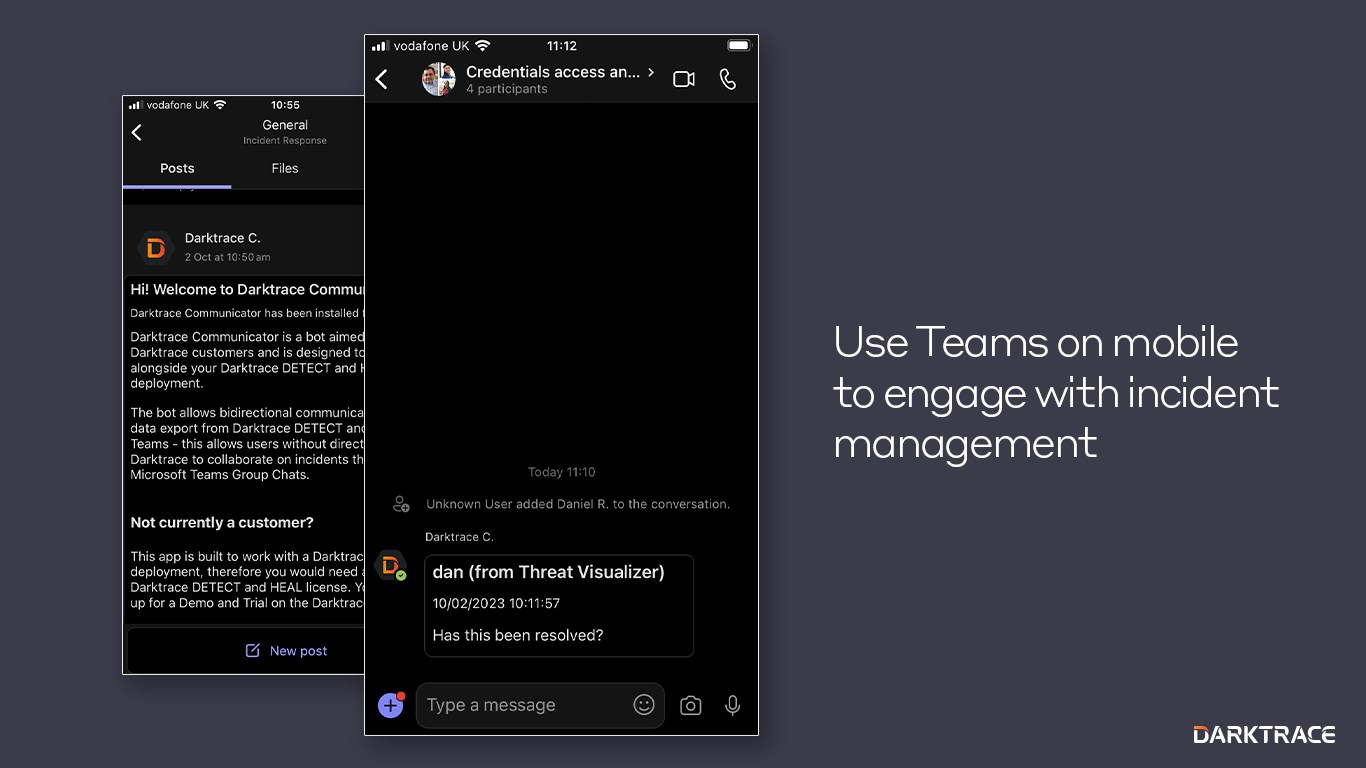The image size is (1366, 768).
Task: Select the 'Hi! Welcome to Darktrace' heading
Action: point(247,289)
